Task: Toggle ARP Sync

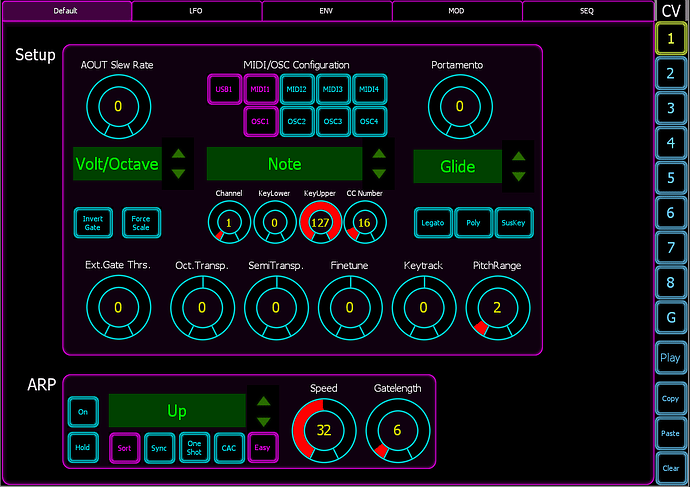Action: point(159,448)
